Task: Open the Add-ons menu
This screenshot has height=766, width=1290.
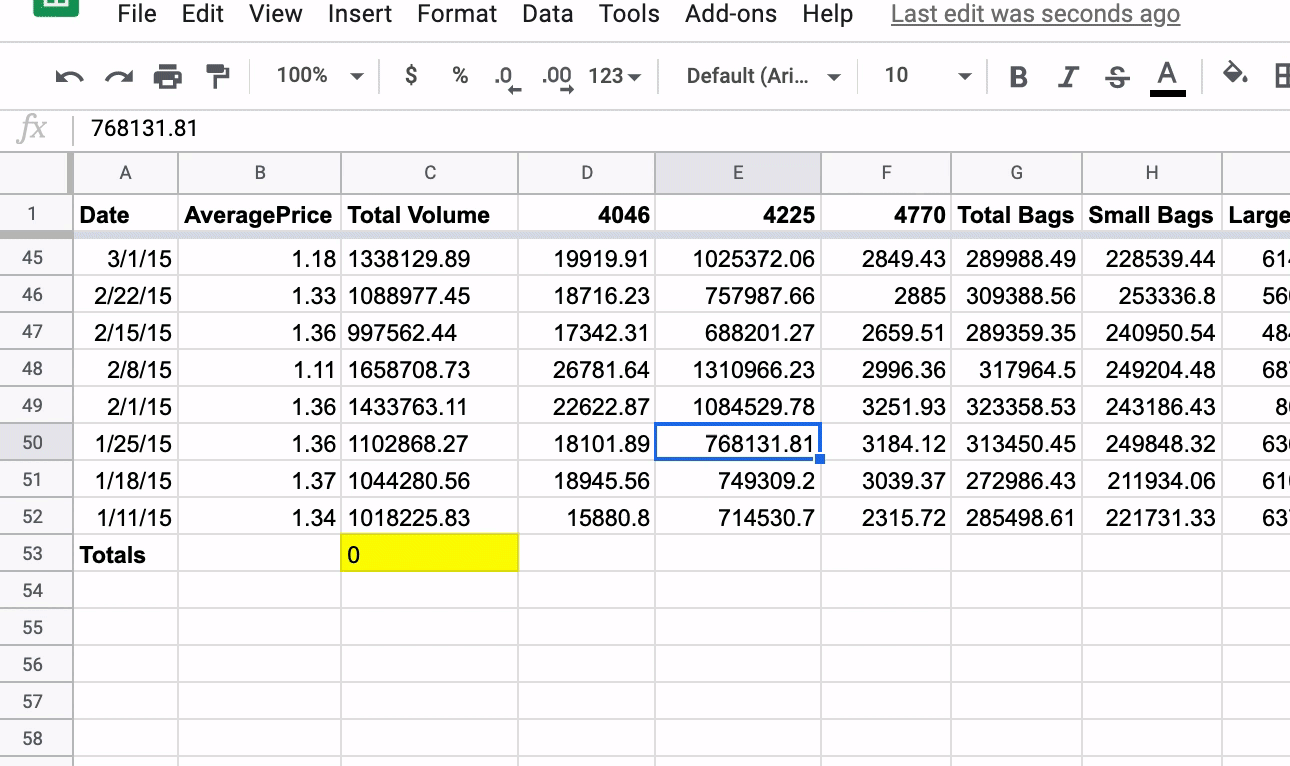Action: pos(730,14)
